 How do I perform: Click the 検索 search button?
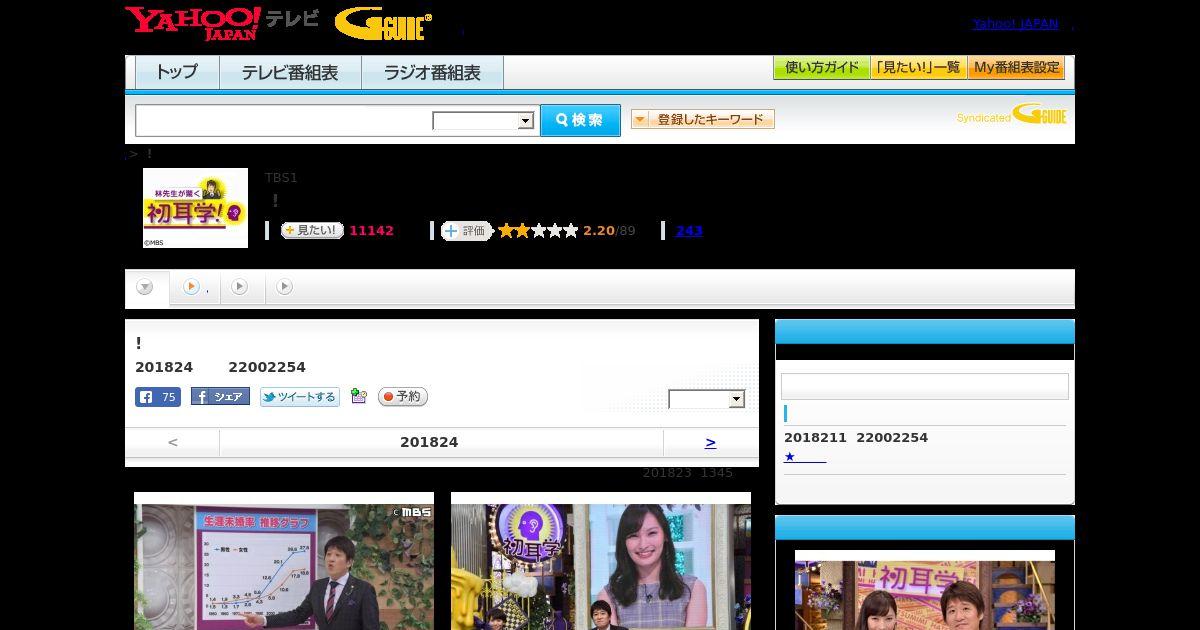click(x=580, y=120)
